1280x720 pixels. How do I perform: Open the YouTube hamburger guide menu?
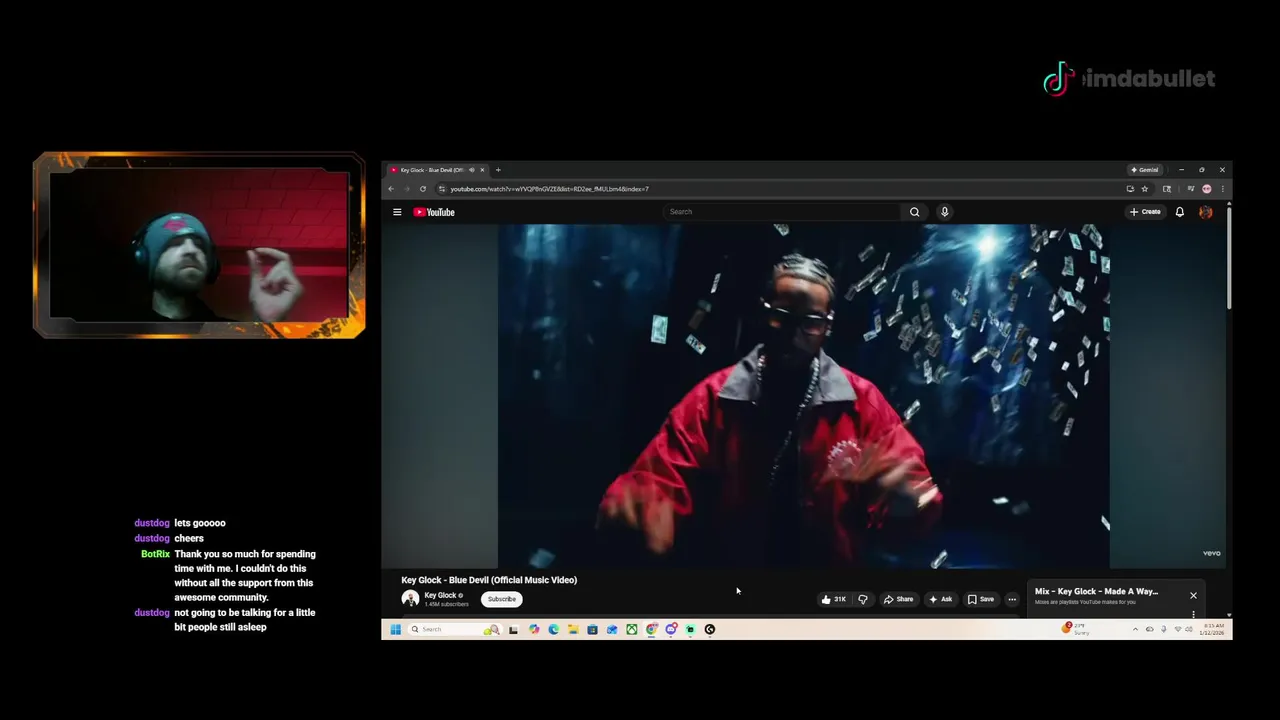397,212
